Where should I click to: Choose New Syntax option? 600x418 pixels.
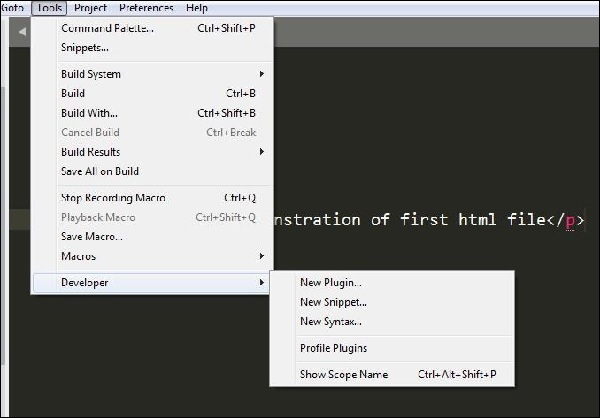click(x=331, y=321)
